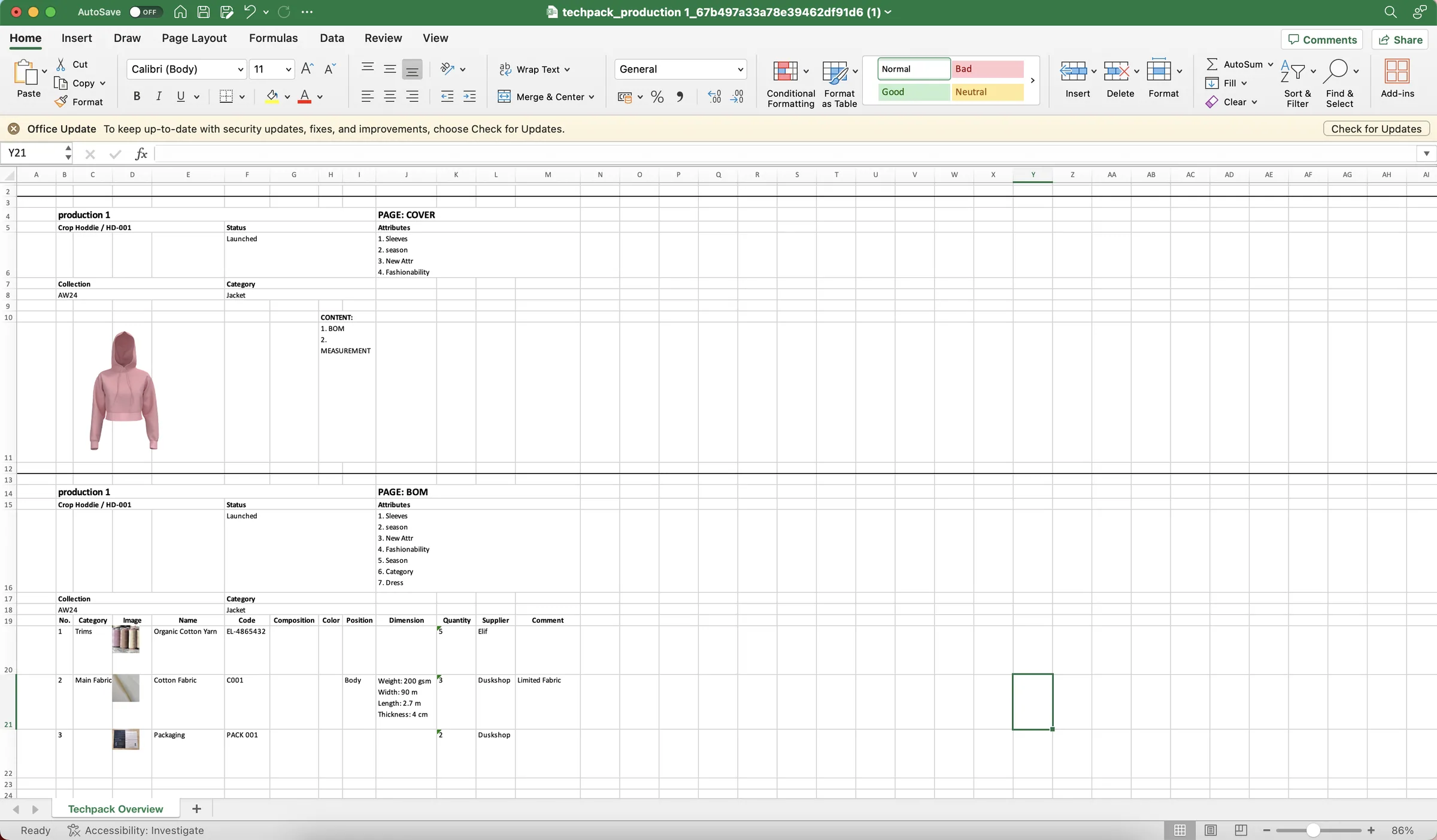Click the zoom slider handle
Image resolution: width=1437 pixels, height=840 pixels.
point(1313,830)
